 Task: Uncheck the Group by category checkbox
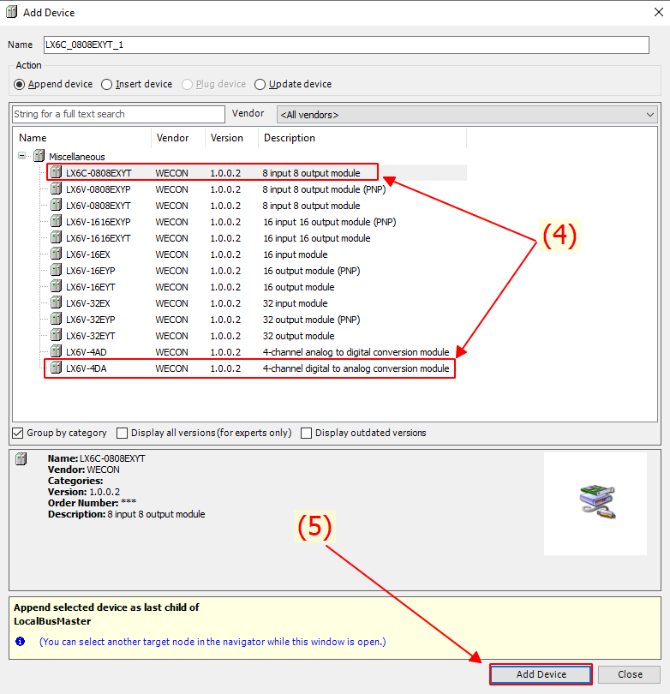(x=18, y=433)
